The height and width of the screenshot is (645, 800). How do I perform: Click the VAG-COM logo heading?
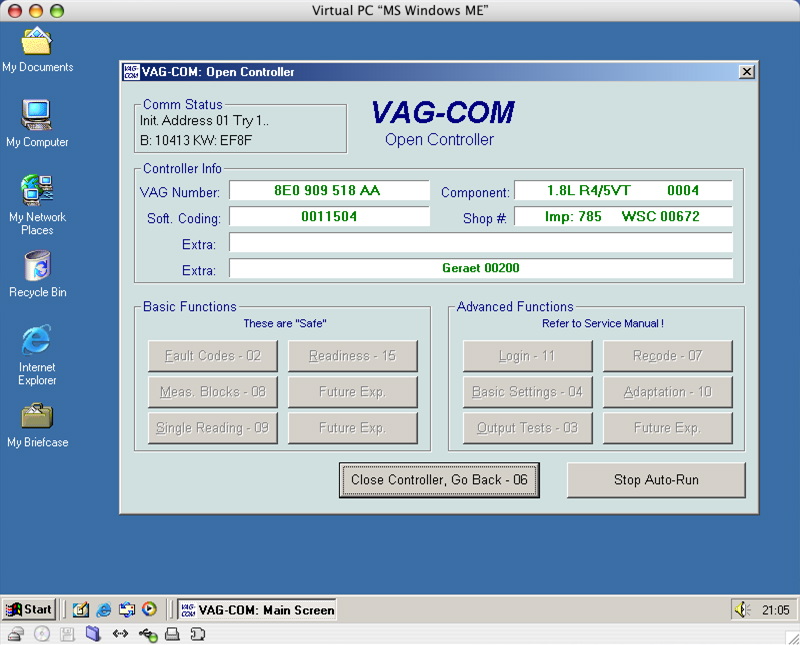[x=442, y=112]
